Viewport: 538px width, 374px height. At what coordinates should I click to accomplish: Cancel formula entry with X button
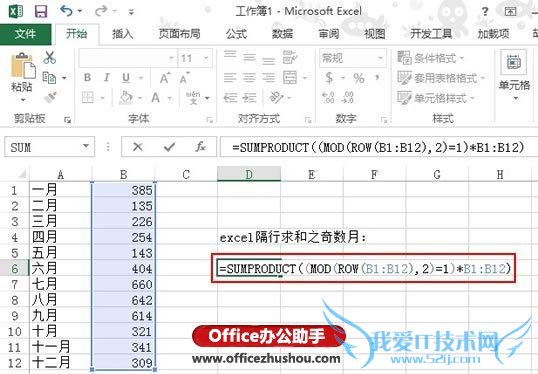[x=138, y=147]
